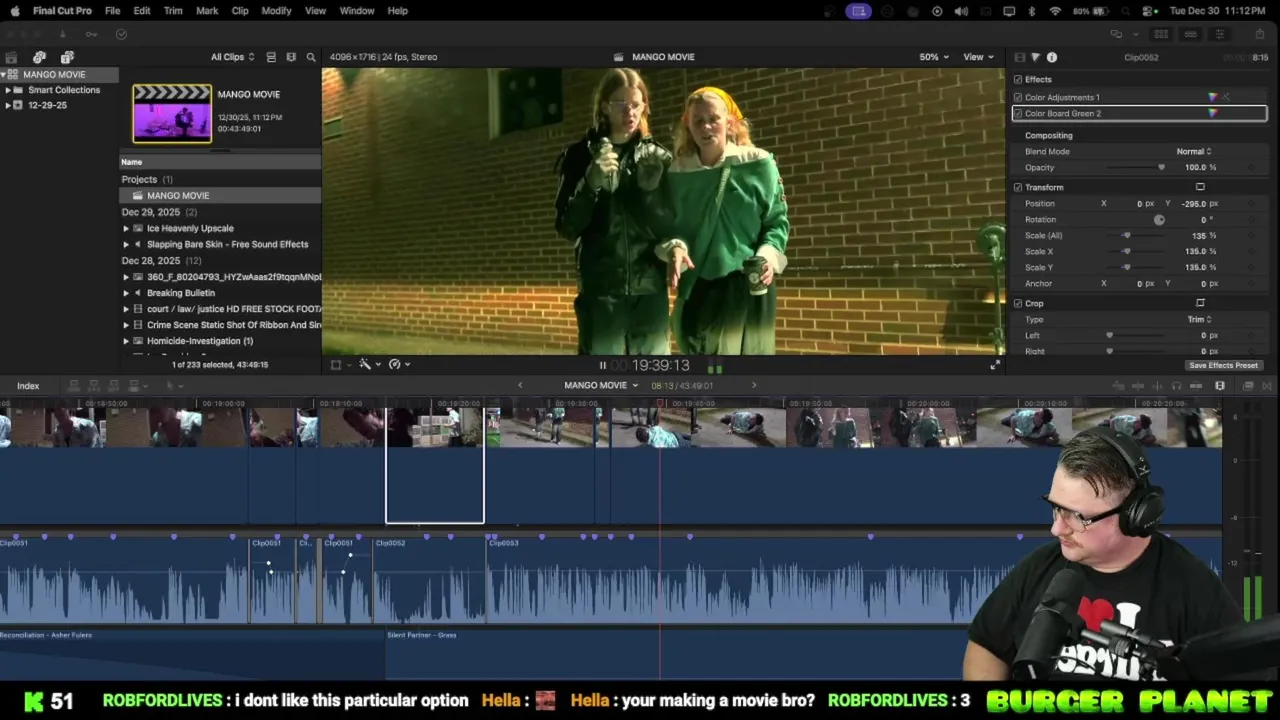The height and width of the screenshot is (720, 1280).
Task: Open the 50% viewer zoom dropdown
Action: pos(934,57)
